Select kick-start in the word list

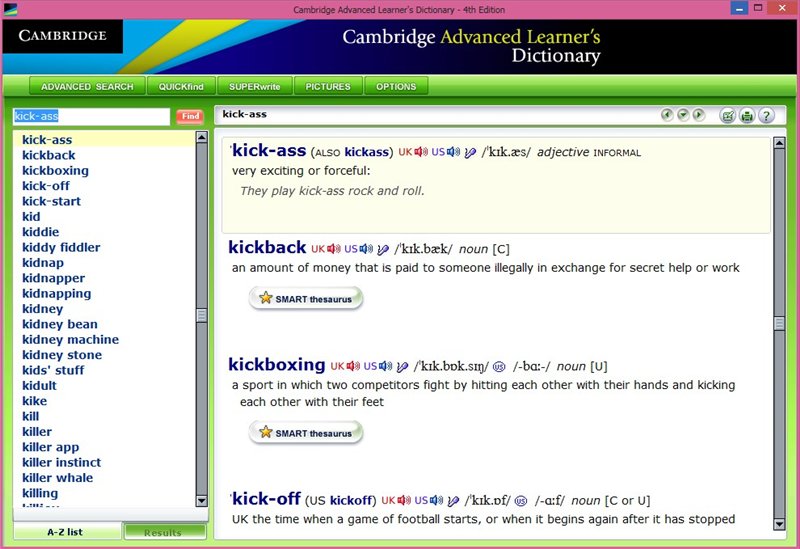coord(51,201)
